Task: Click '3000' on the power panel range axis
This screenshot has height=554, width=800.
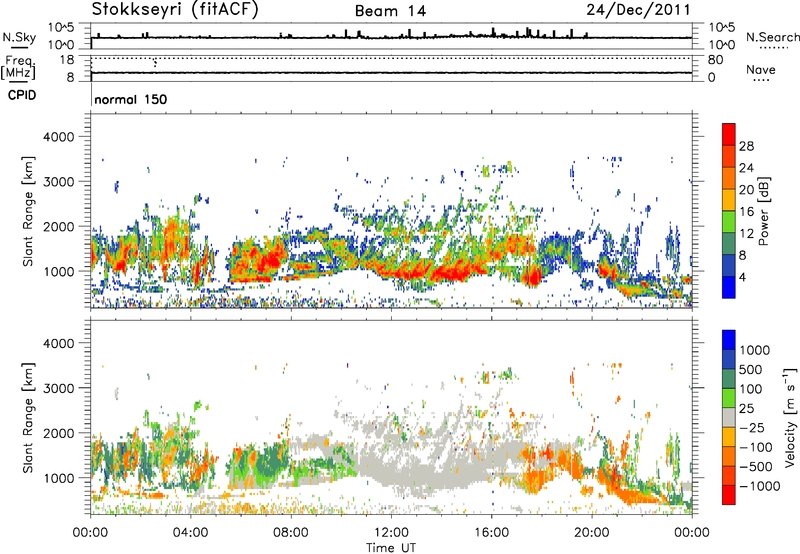Action: point(58,182)
